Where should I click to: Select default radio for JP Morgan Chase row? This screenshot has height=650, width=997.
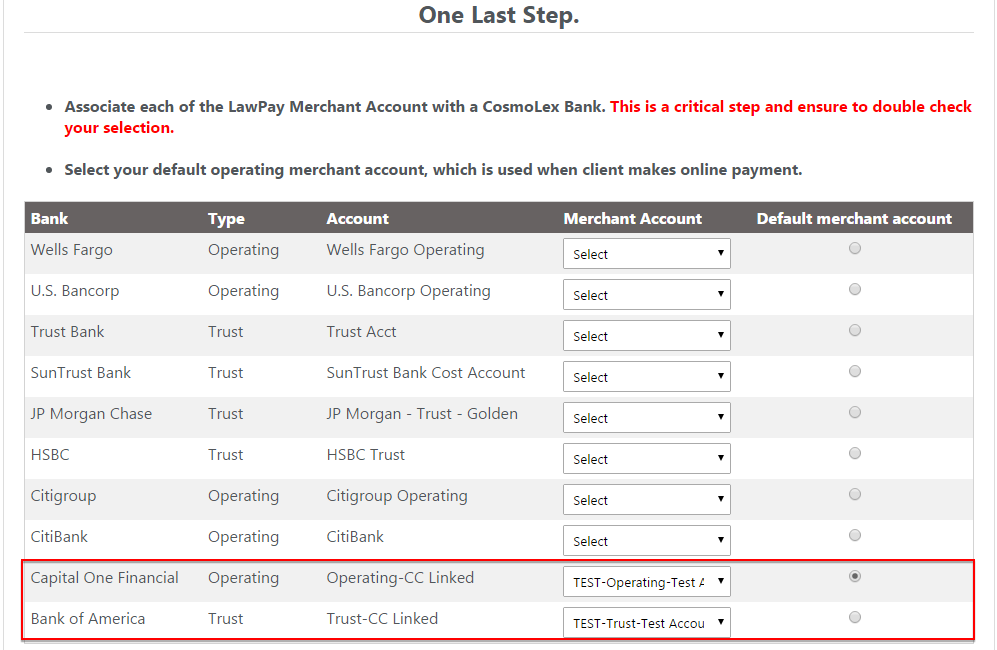(x=855, y=412)
